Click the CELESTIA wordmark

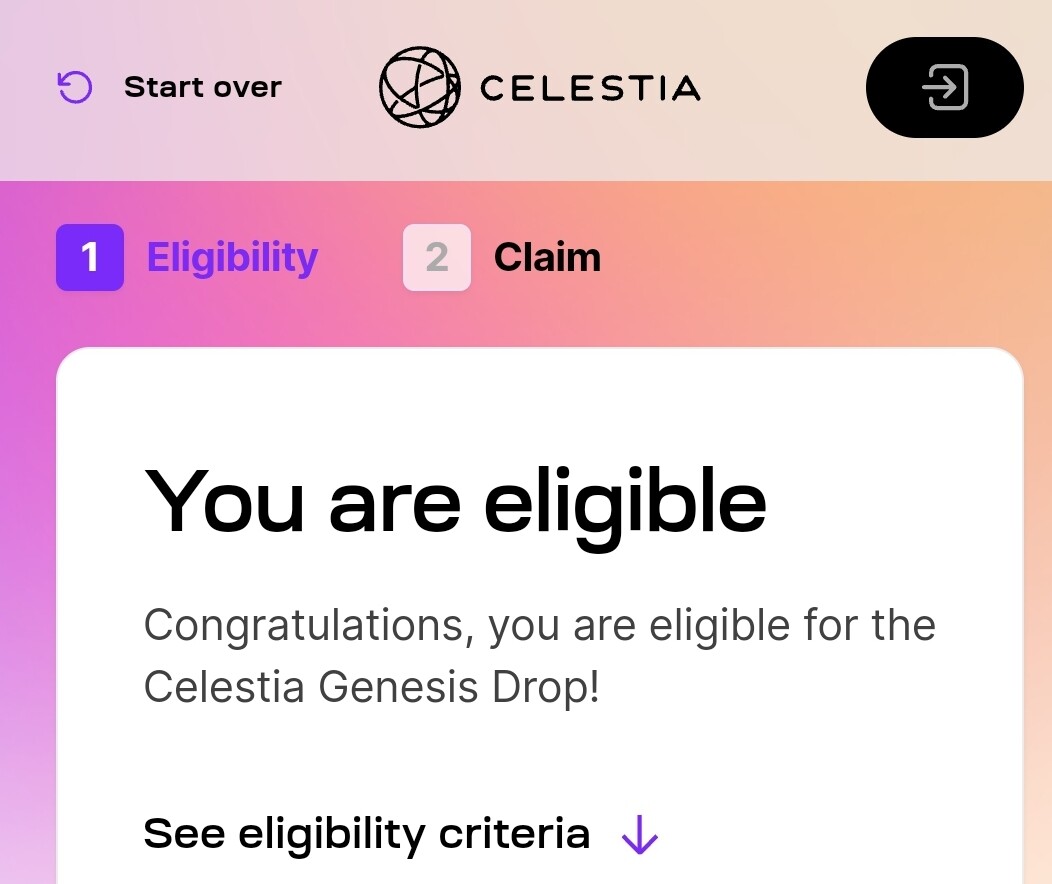(x=590, y=87)
